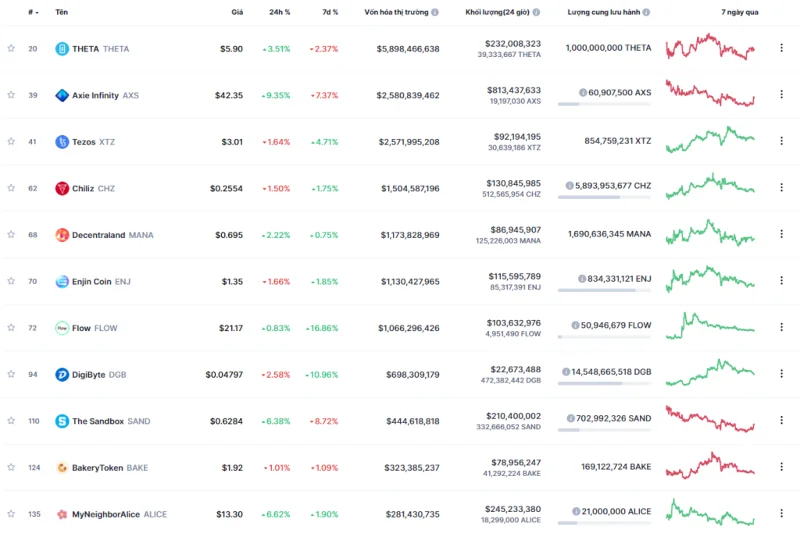The width and height of the screenshot is (800, 537).
Task: Open Flow 7-day sparkline chart
Action: click(x=710, y=326)
